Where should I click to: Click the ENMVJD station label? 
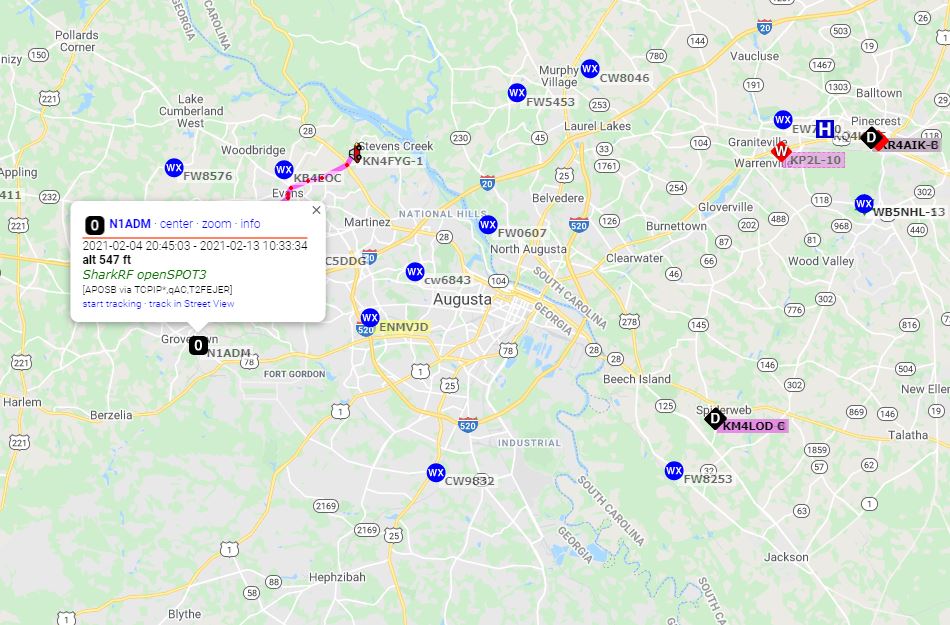(x=404, y=327)
